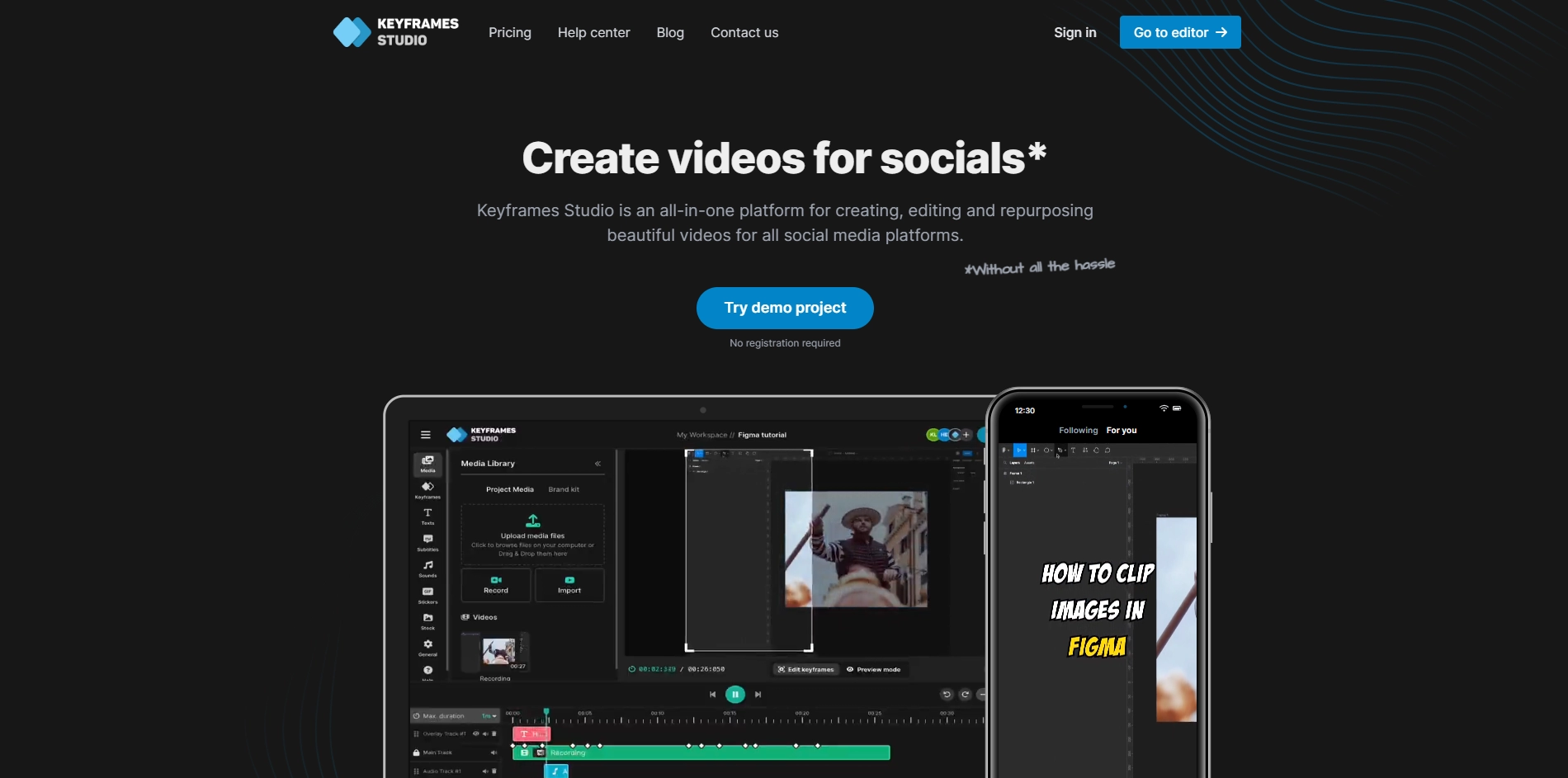
Task: Open the Subtitles panel icon
Action: click(x=427, y=542)
